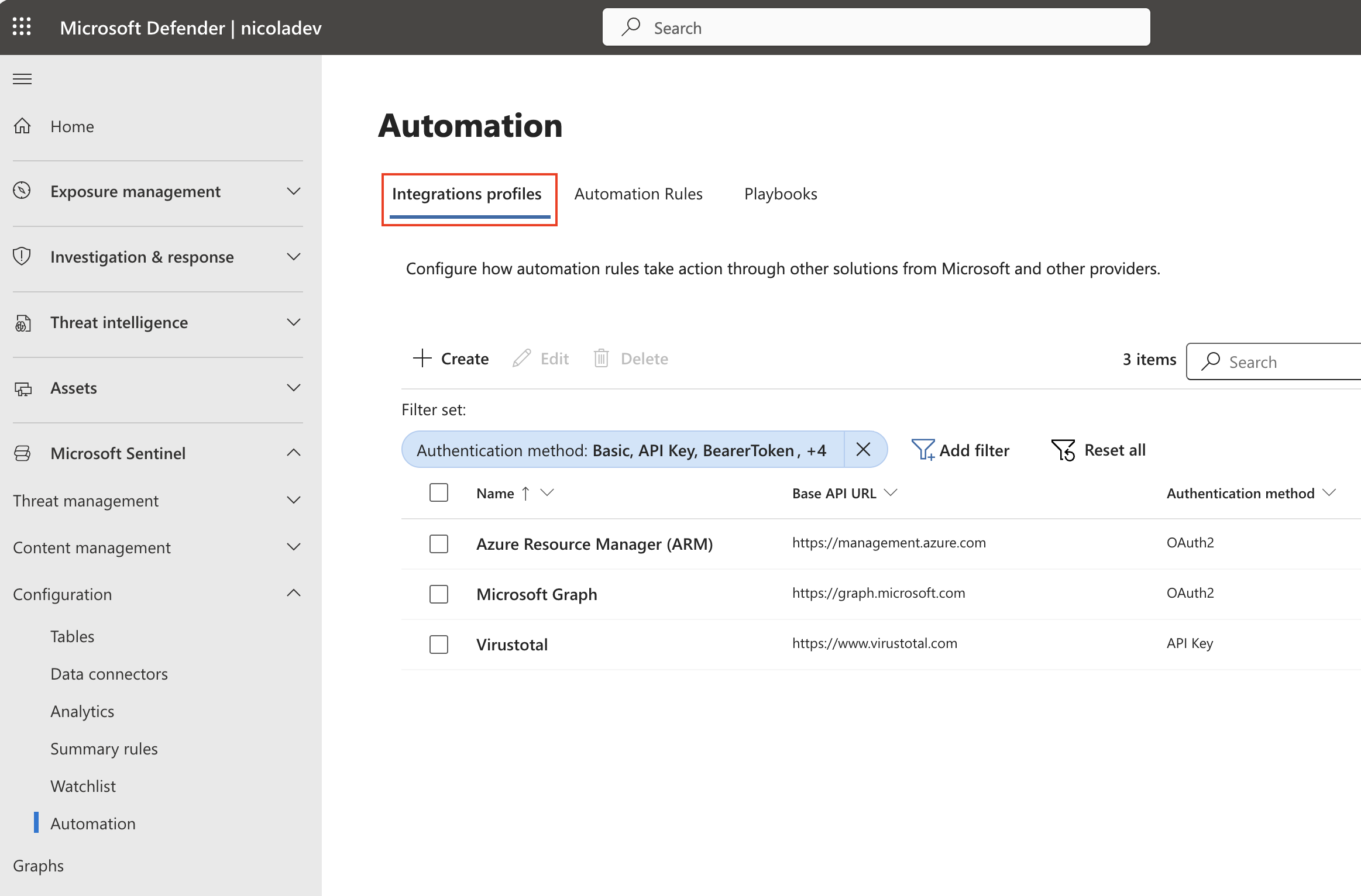
Task: Open Tables under Configuration
Action: point(72,636)
